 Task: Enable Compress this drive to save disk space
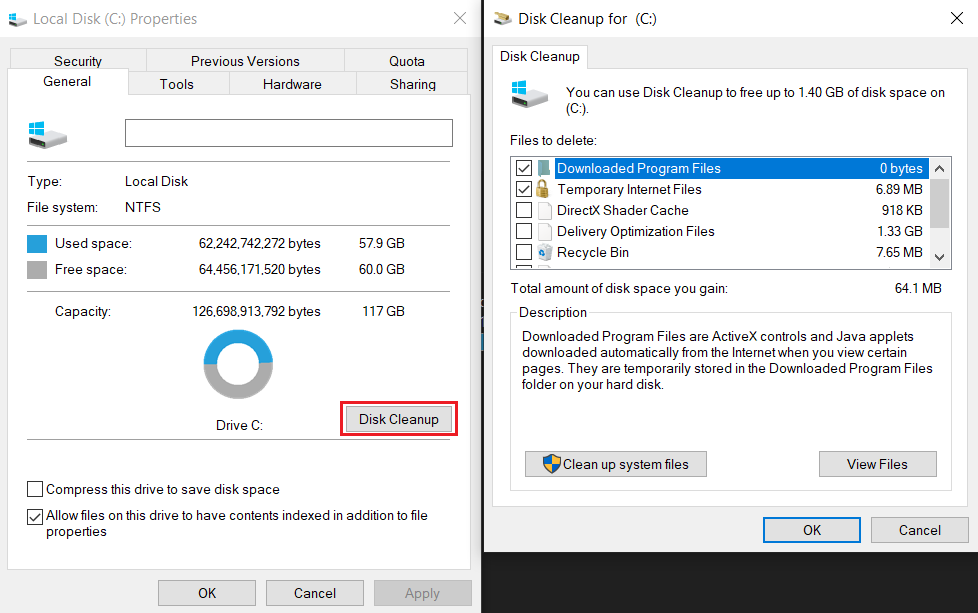[35, 490]
